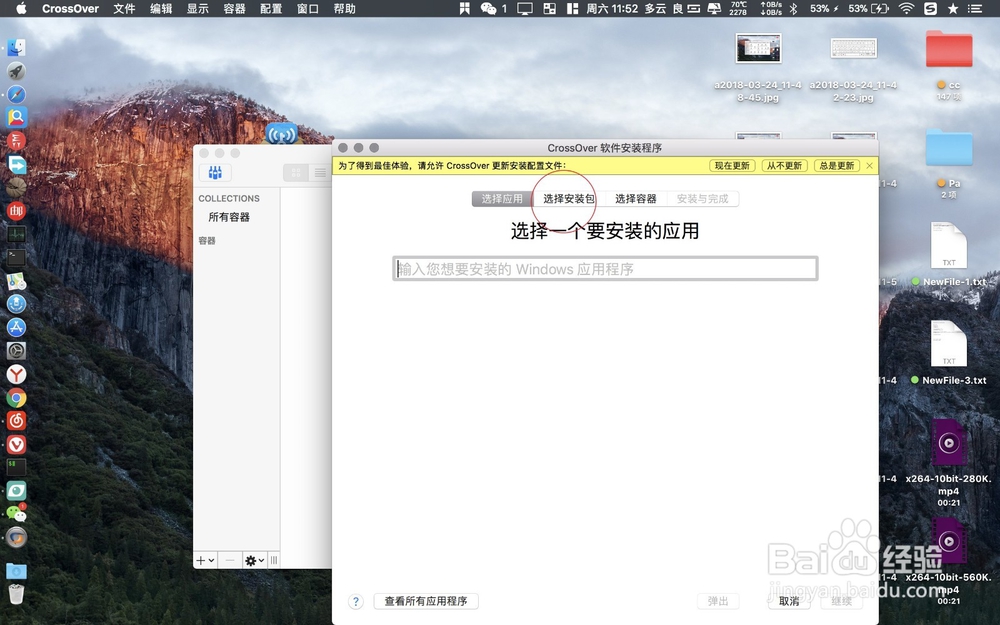Open Launchpad rocket icon in Dock

tap(16, 71)
